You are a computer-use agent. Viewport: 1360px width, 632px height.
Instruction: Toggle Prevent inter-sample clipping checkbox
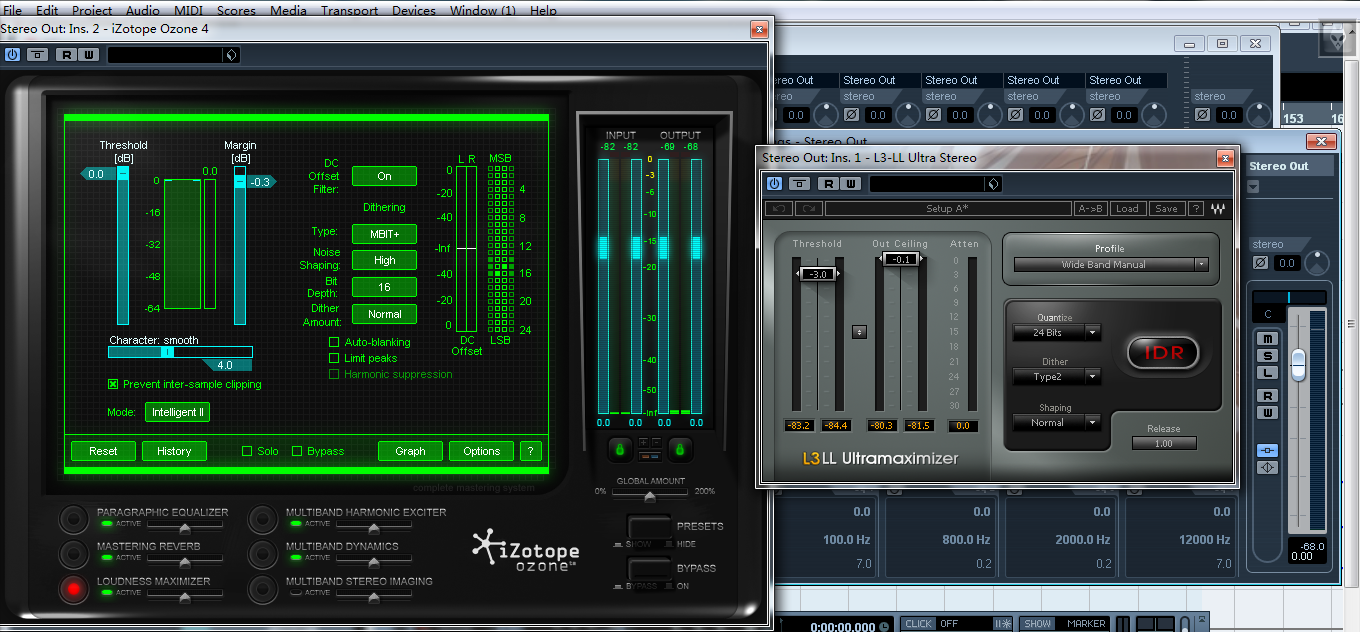[x=113, y=384]
